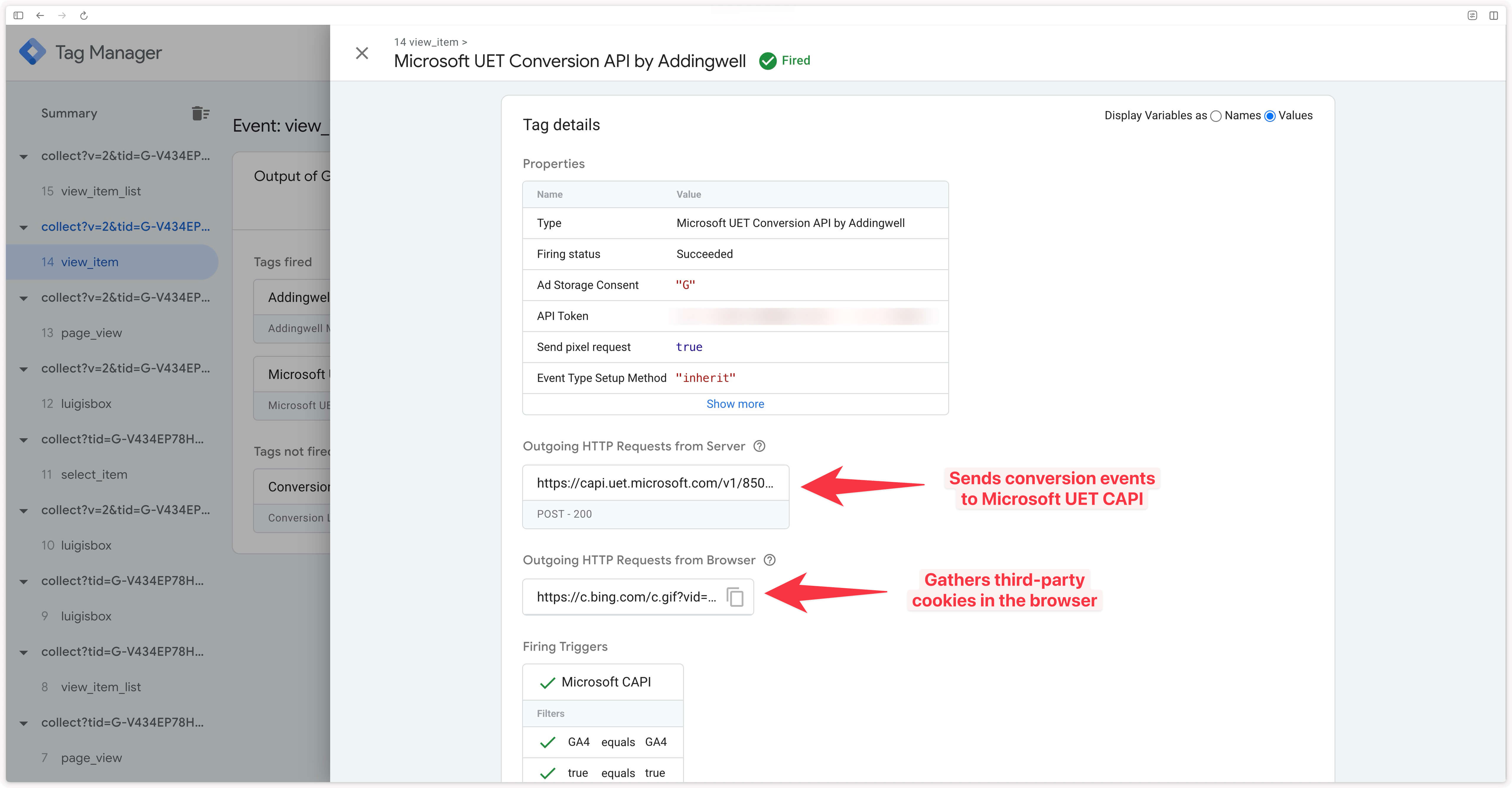The width and height of the screenshot is (1512, 788).
Task: Open help for Outgoing HTTP Requests from Browser
Action: (770, 560)
